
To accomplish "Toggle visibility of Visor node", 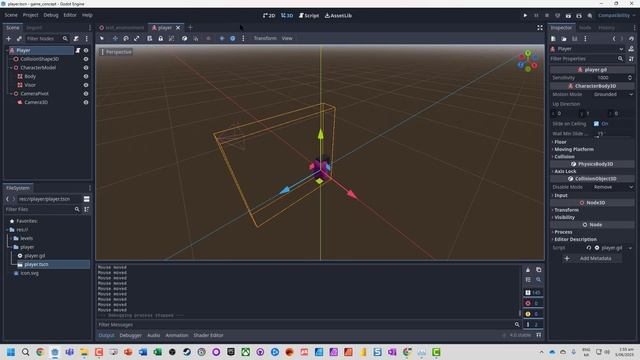I will [x=86, y=85].
